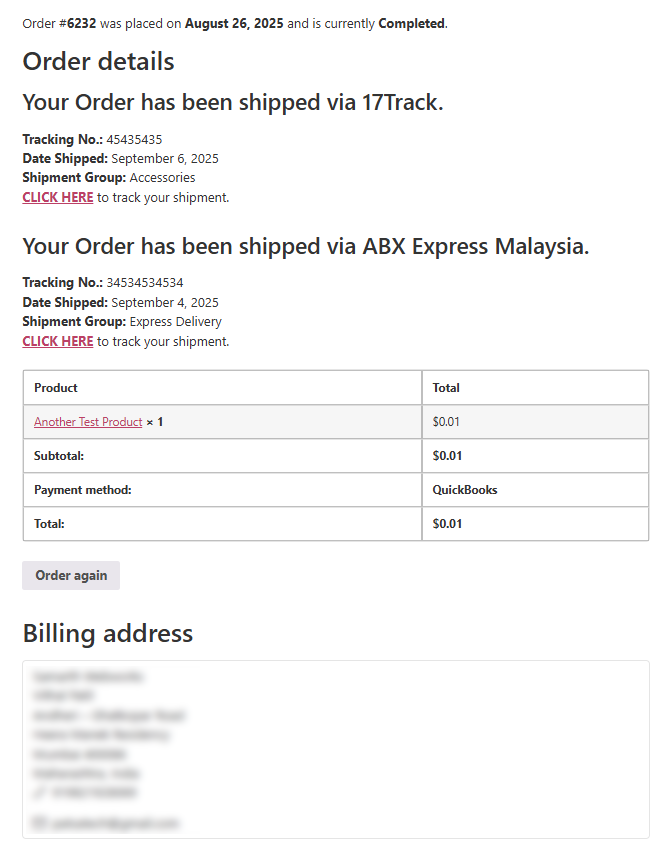Click the Subtotal row label
The image size is (664, 852).
pyautogui.click(x=59, y=456)
